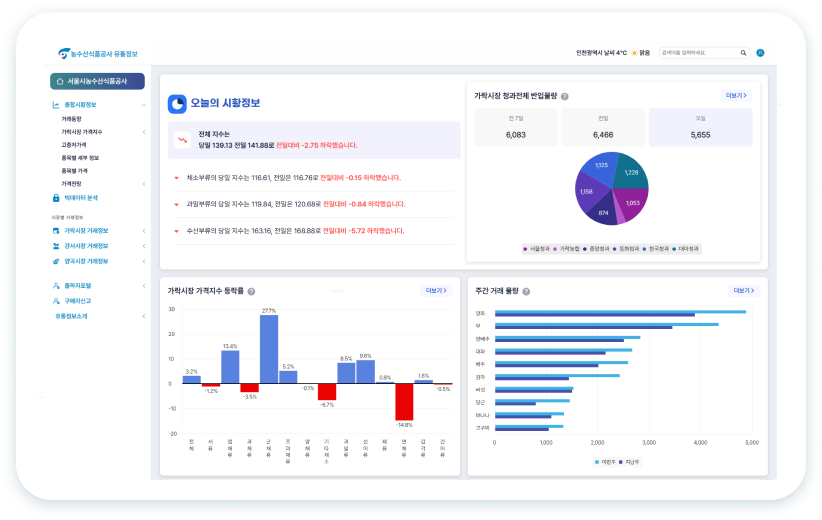Click the red triangle beside 과일부류 row
Image resolution: width=822 pixels, height=520 pixels.
[177, 204]
